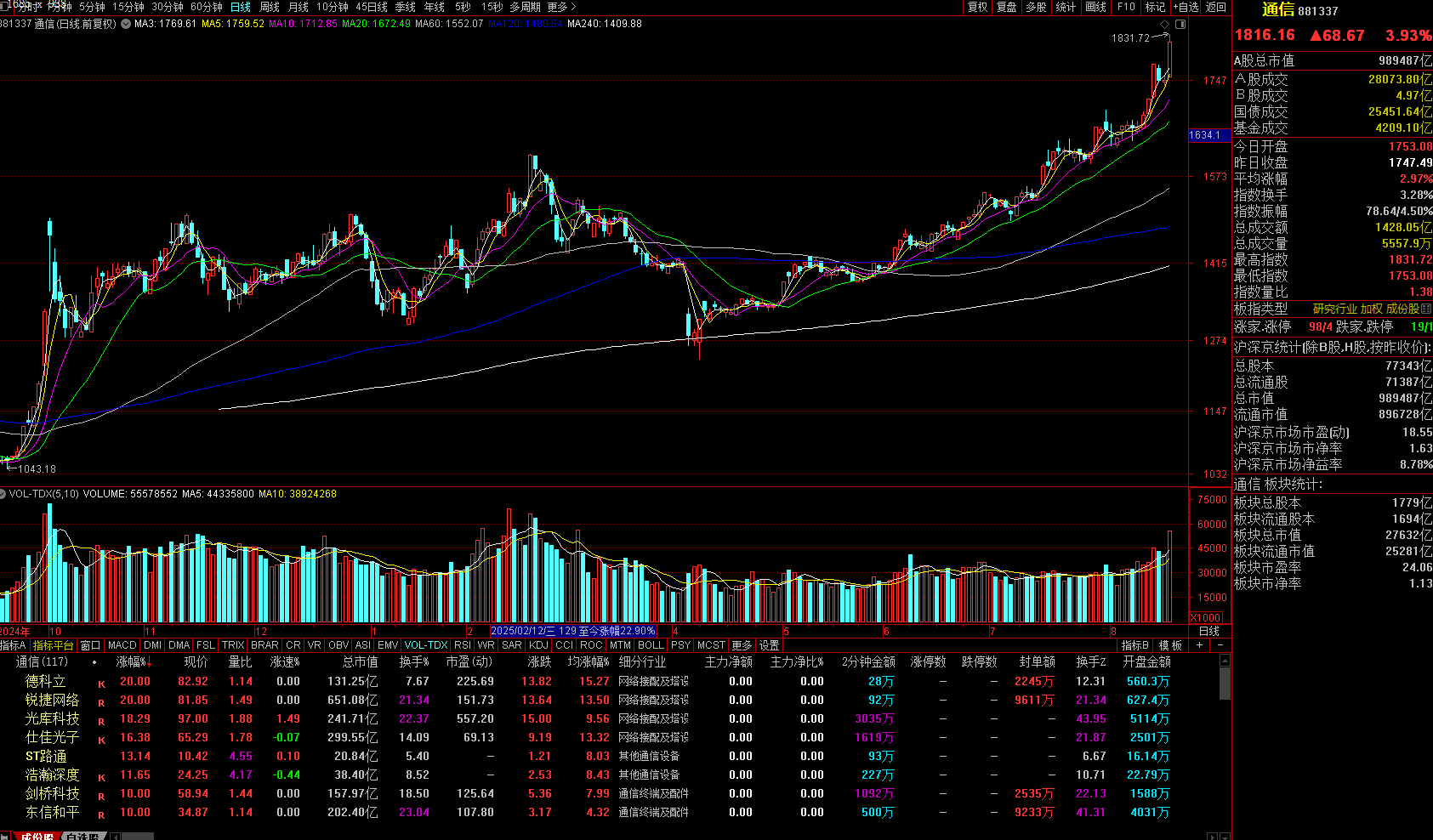Select the 指标A tab
The height and width of the screenshot is (840, 1433).
pos(13,645)
